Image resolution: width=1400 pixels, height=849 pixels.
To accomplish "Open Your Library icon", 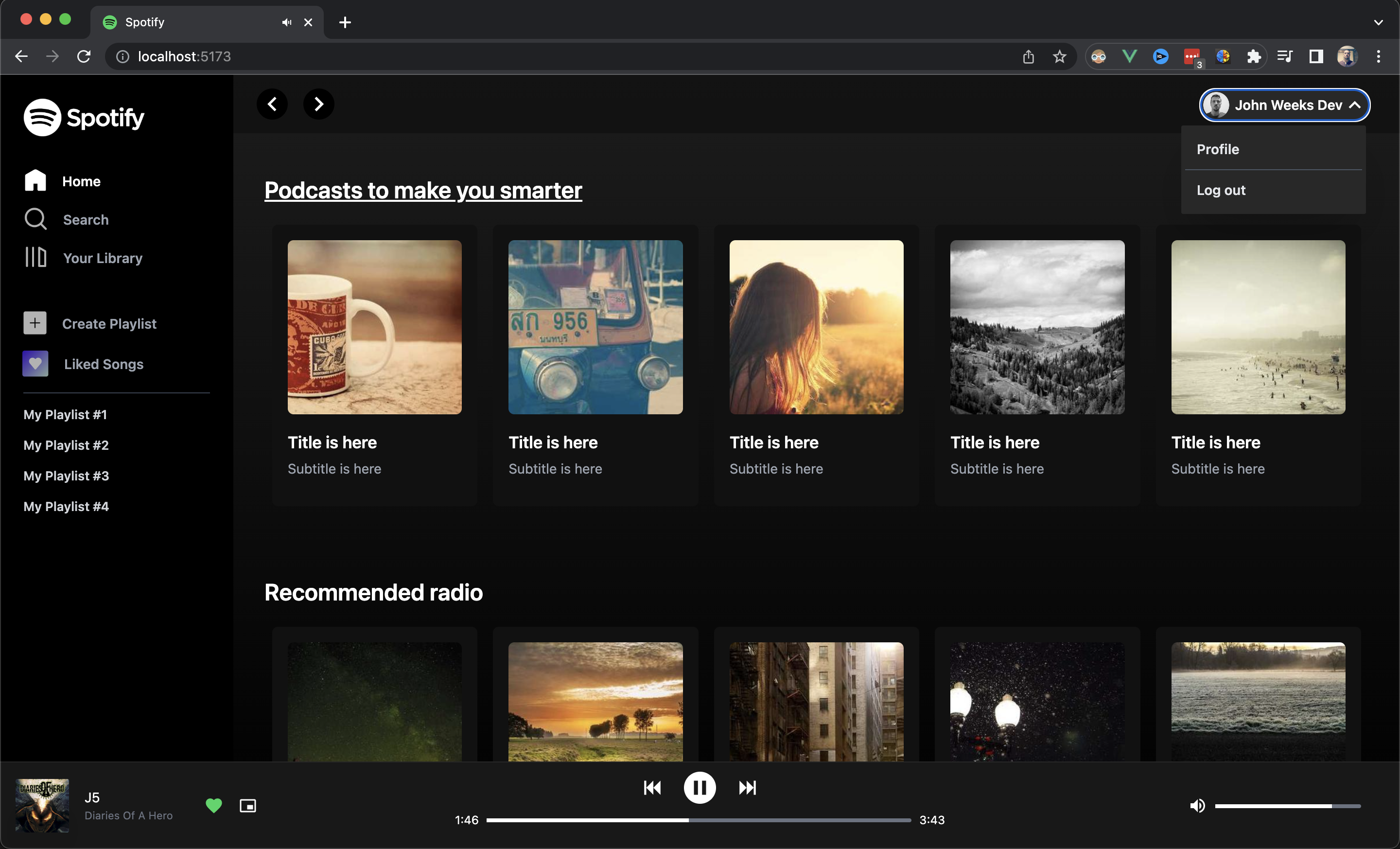I will (35, 257).
